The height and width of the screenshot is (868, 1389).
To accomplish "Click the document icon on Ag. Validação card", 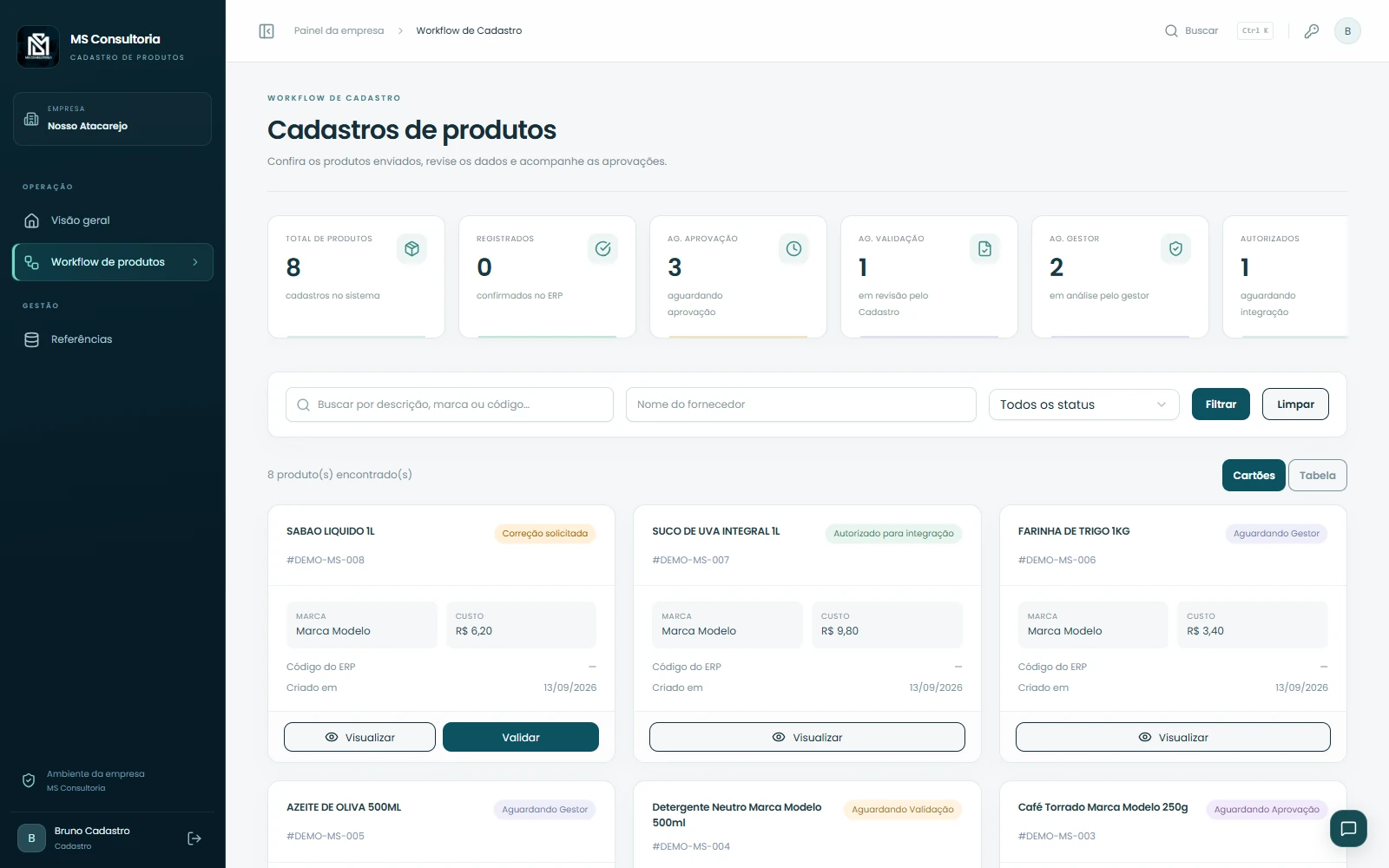I will click(x=984, y=249).
